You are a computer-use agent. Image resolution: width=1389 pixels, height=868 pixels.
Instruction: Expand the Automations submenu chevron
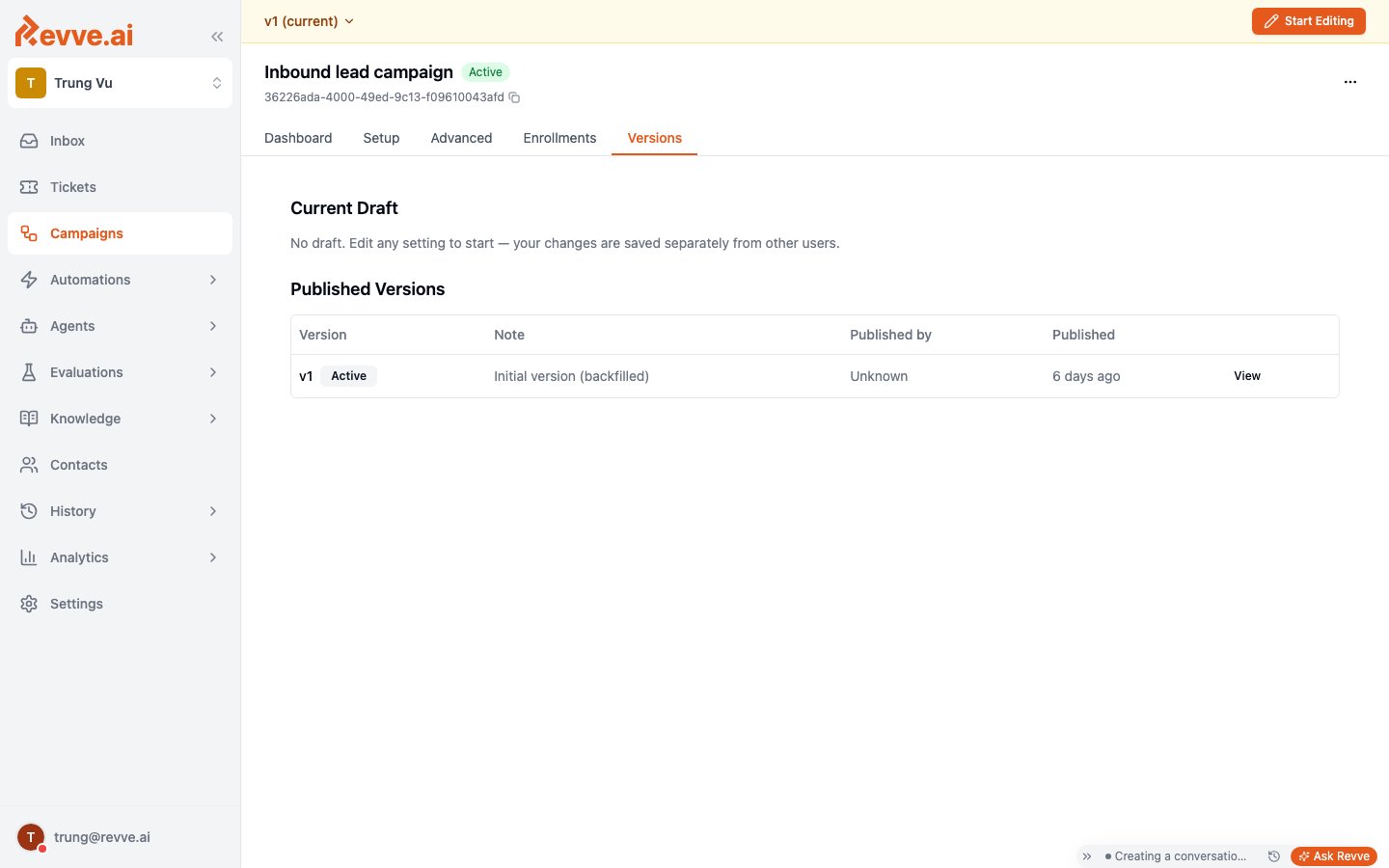213,280
